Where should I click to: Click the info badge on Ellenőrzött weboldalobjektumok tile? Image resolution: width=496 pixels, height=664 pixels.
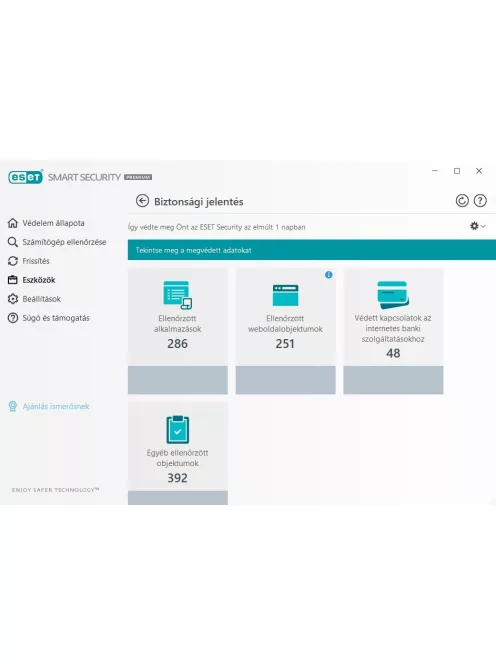328,275
